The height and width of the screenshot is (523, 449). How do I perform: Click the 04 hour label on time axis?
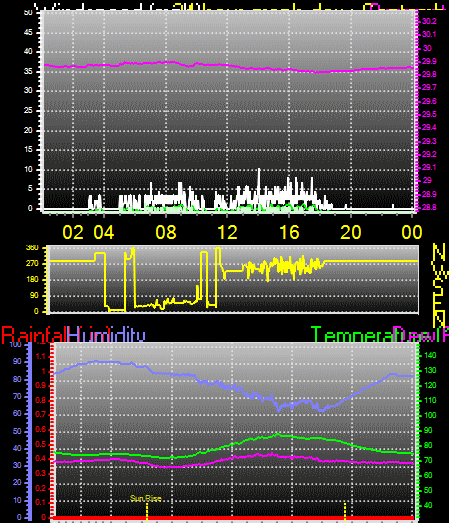pyautogui.click(x=104, y=232)
